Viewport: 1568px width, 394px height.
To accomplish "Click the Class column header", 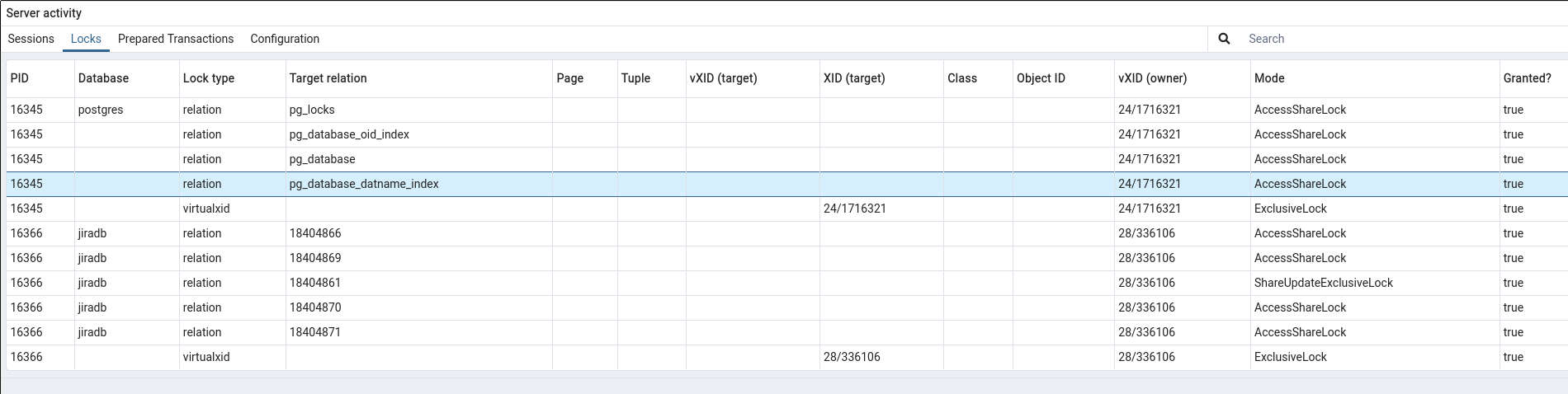I will point(978,78).
